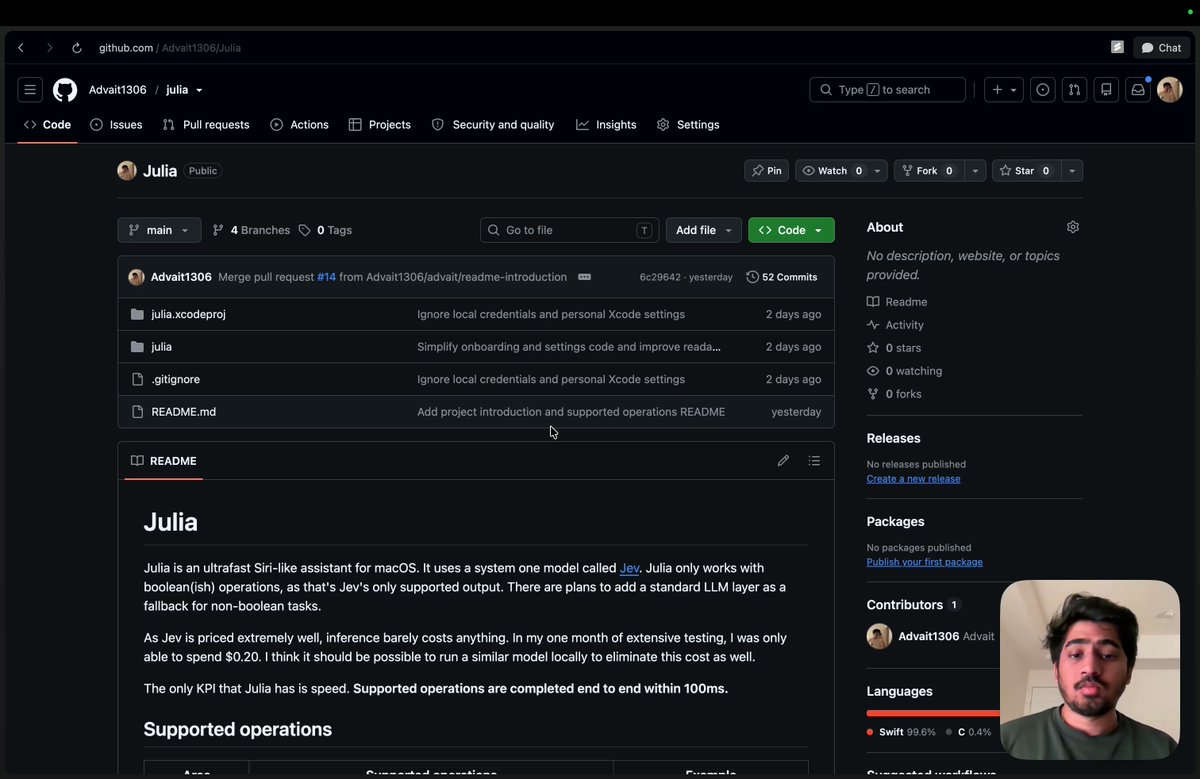Expand the commit message ellipsis

(x=584, y=277)
